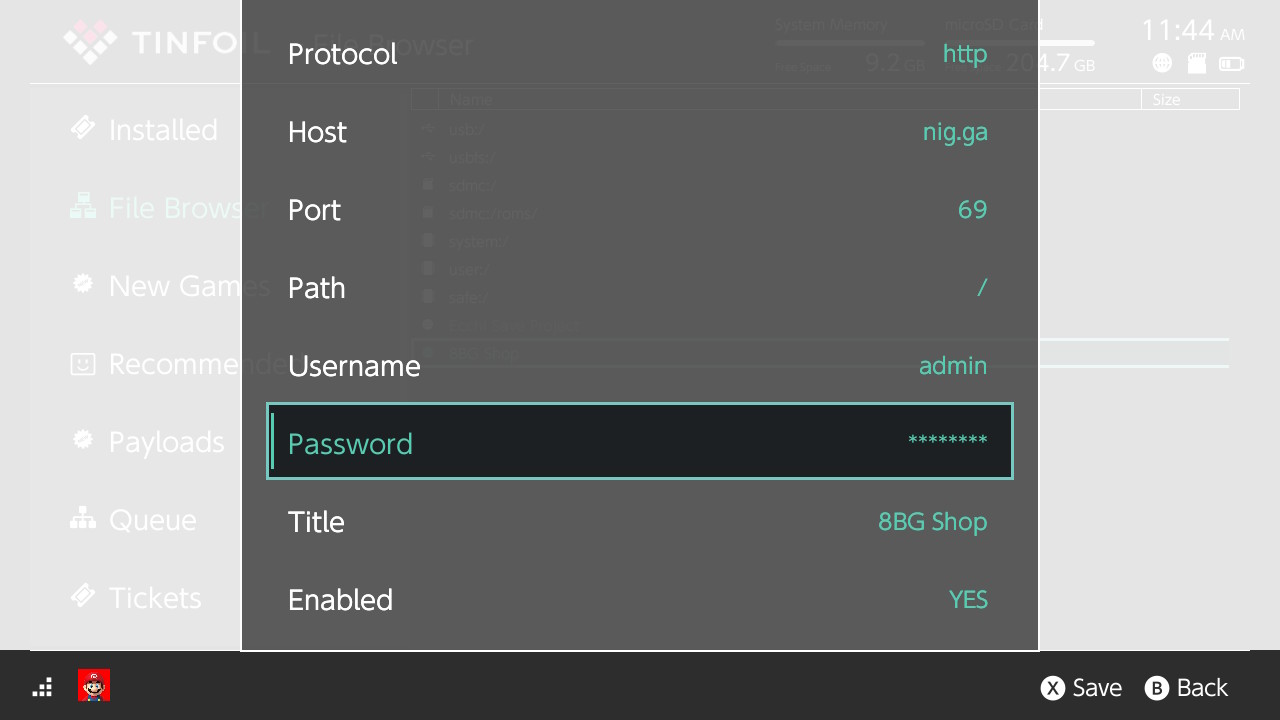Screen dimensions: 1280x720
Task: Click the globe network status icon
Action: pyautogui.click(x=1162, y=63)
